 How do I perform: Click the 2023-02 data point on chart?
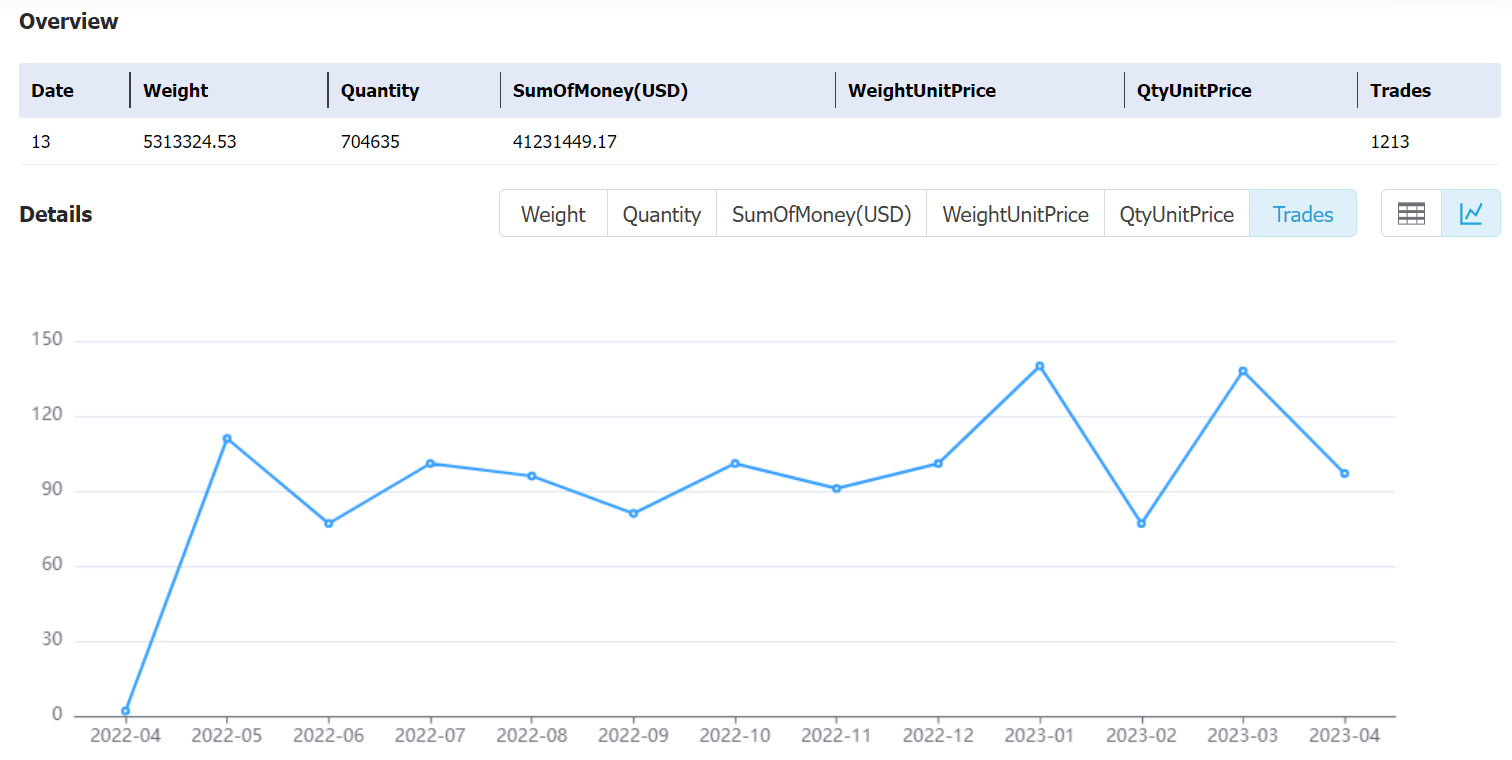pyautogui.click(x=1141, y=523)
